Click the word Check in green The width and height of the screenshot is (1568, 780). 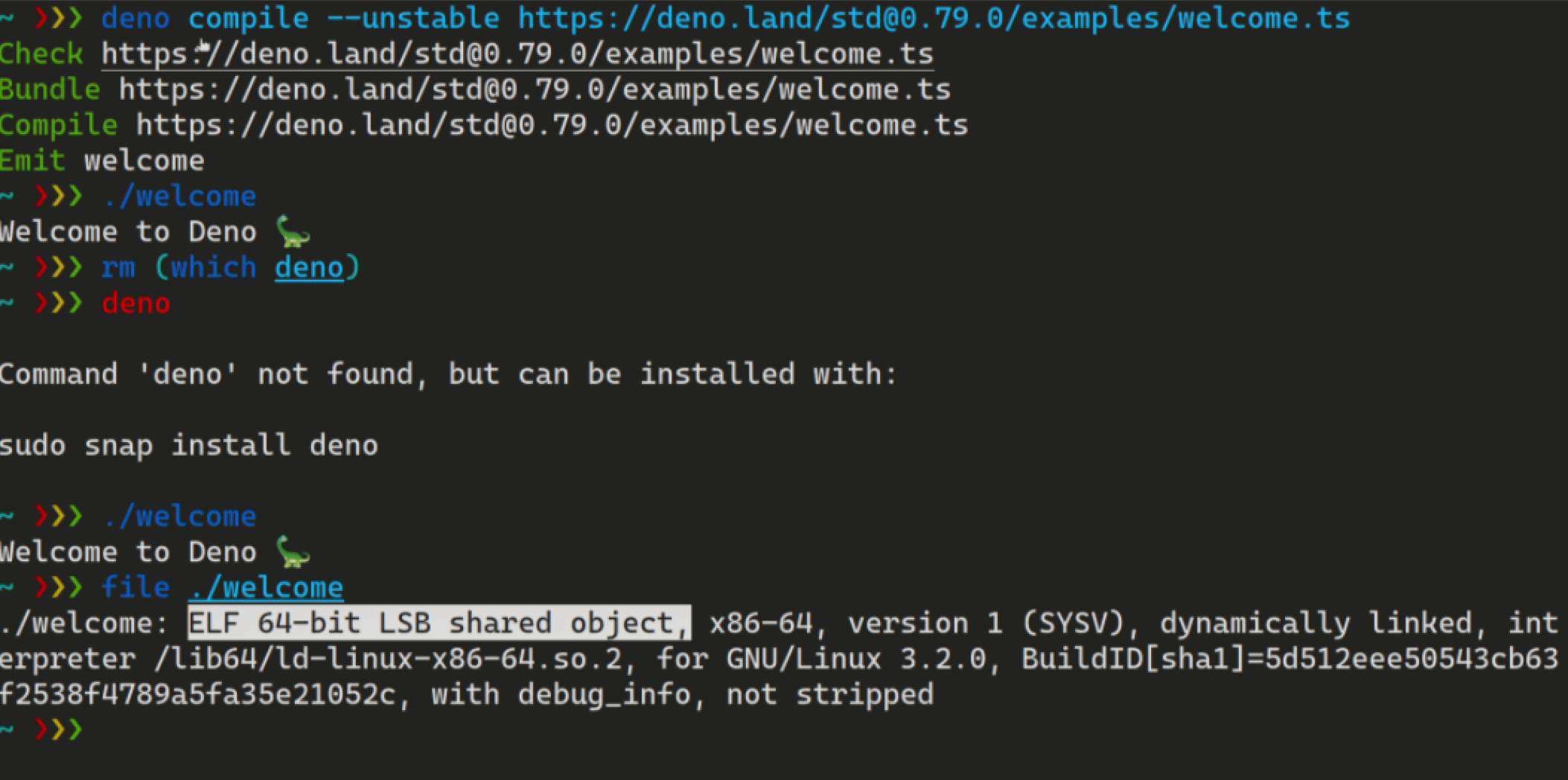pyautogui.click(x=41, y=54)
